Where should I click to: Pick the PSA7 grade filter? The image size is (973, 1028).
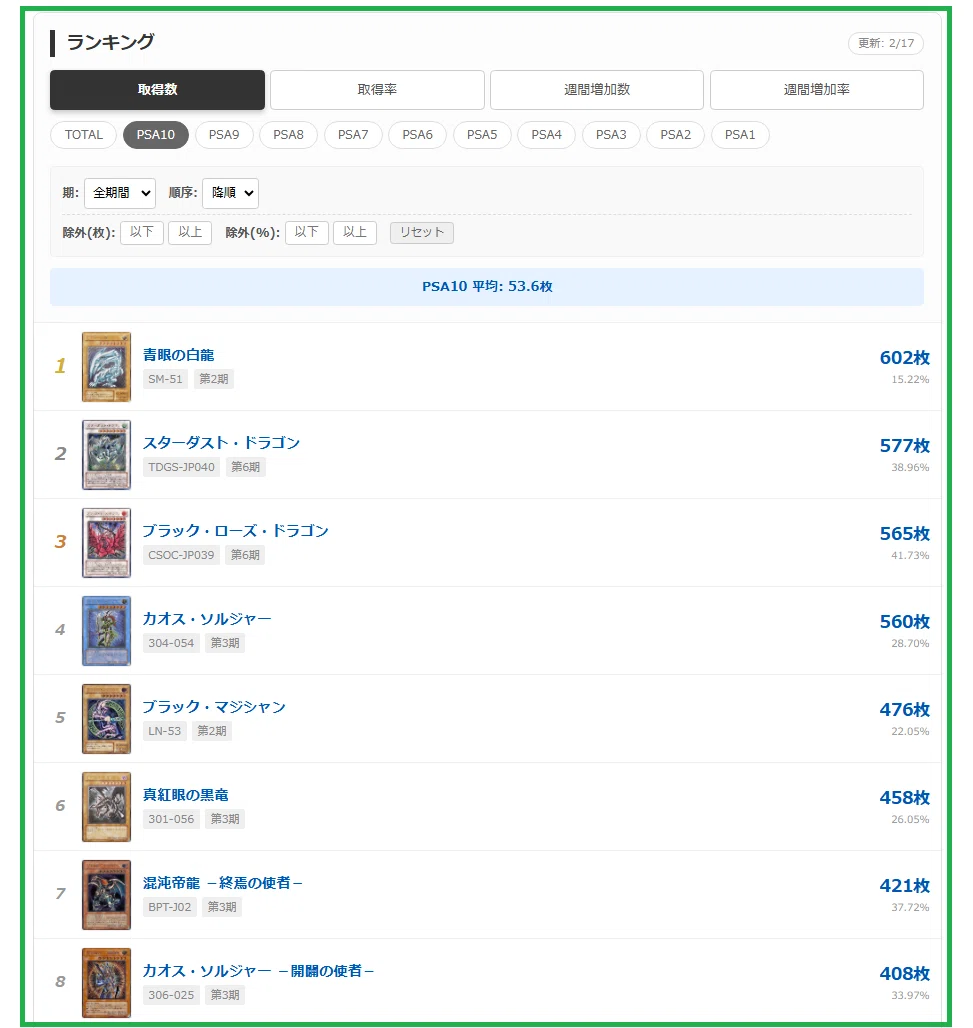click(x=353, y=135)
